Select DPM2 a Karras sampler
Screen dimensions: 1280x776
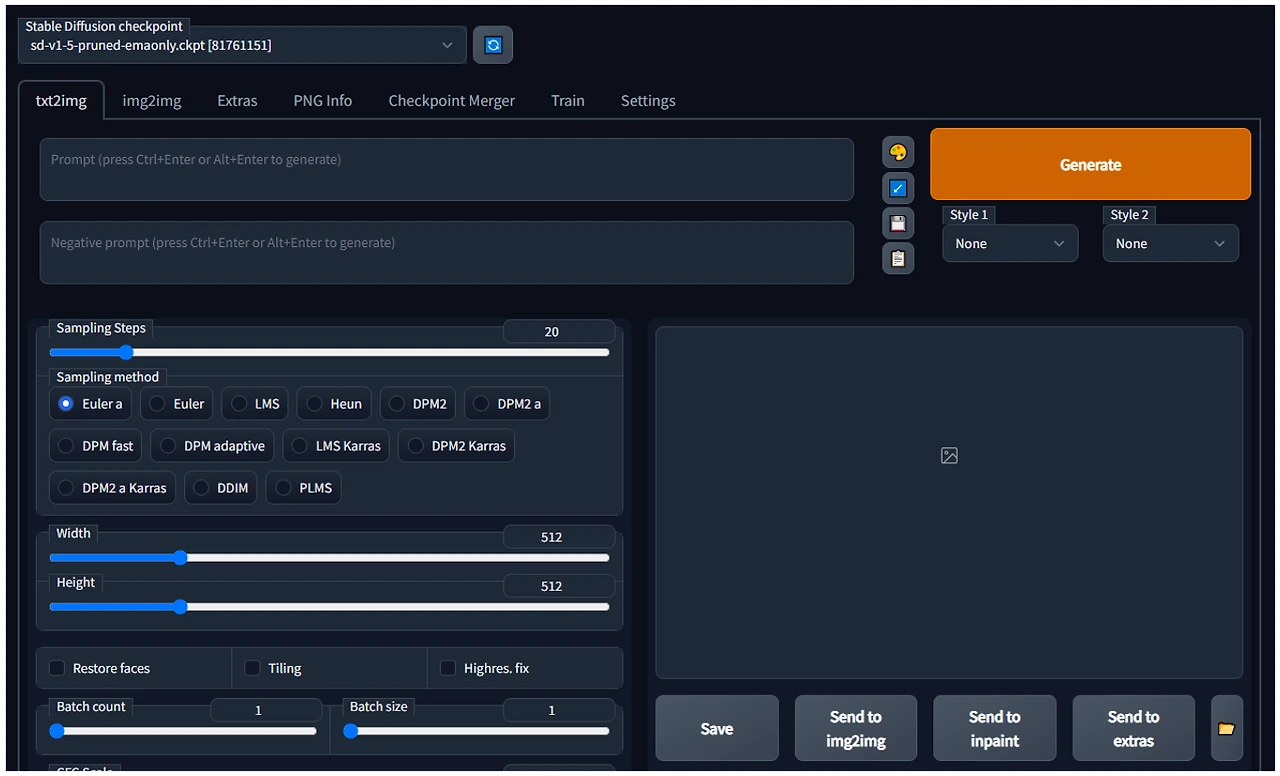click(x=113, y=488)
